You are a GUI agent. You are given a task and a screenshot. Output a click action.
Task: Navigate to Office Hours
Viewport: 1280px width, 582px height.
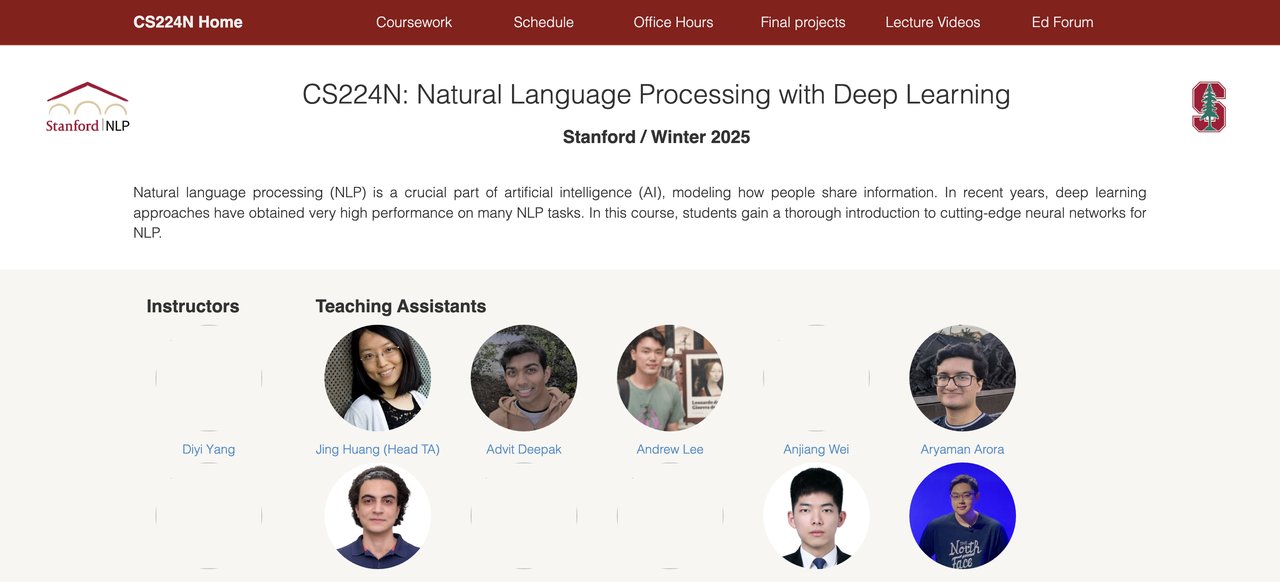tap(673, 22)
